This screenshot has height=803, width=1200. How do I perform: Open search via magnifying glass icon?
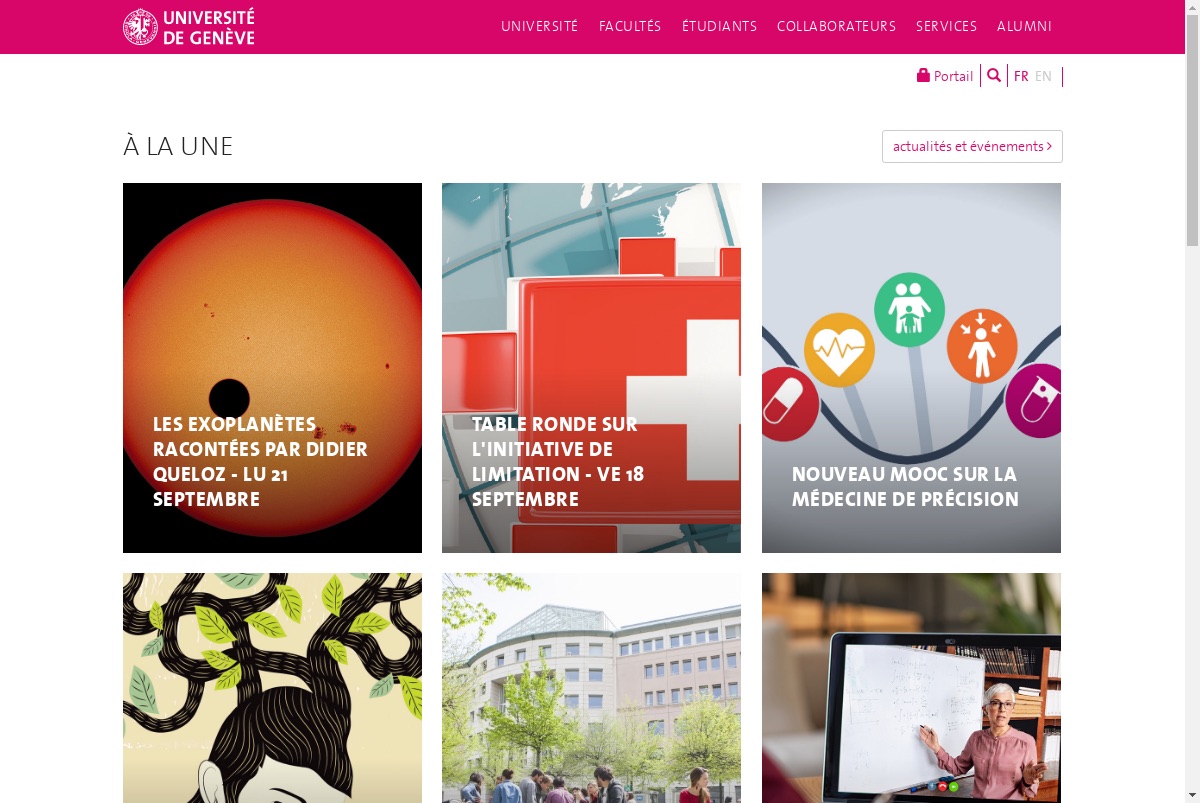[994, 75]
